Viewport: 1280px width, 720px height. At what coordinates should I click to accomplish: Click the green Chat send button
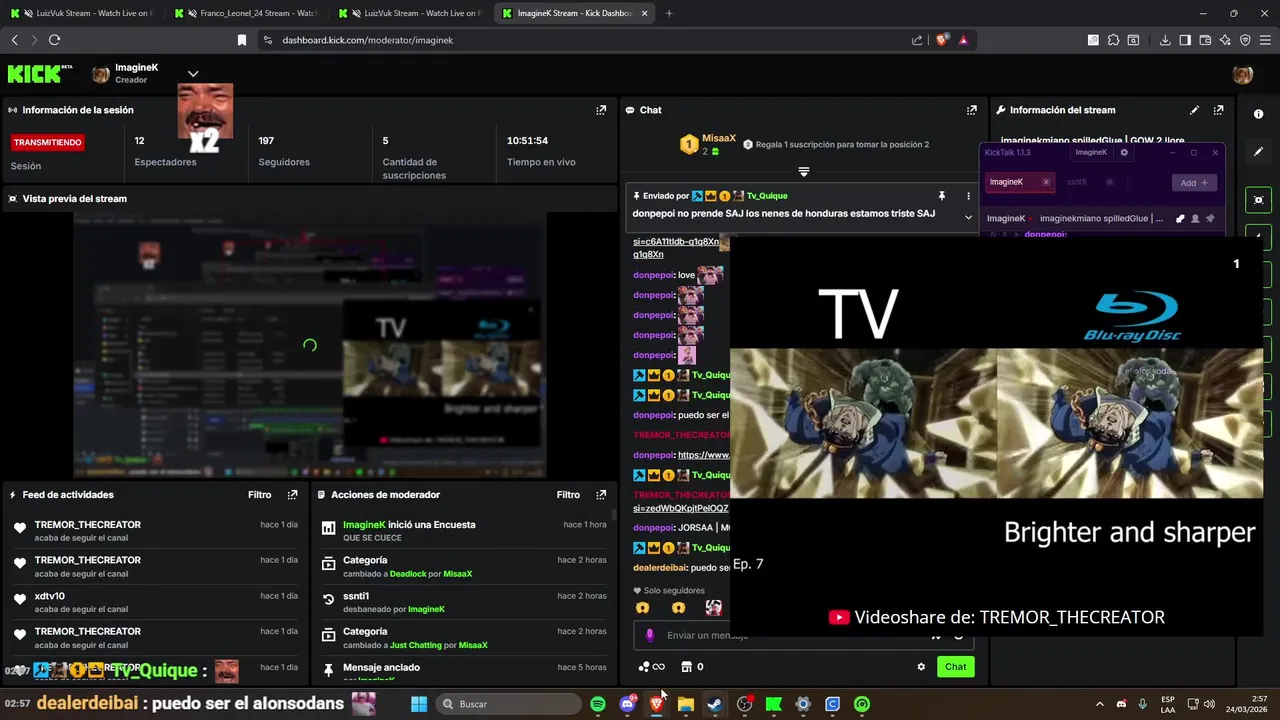956,667
